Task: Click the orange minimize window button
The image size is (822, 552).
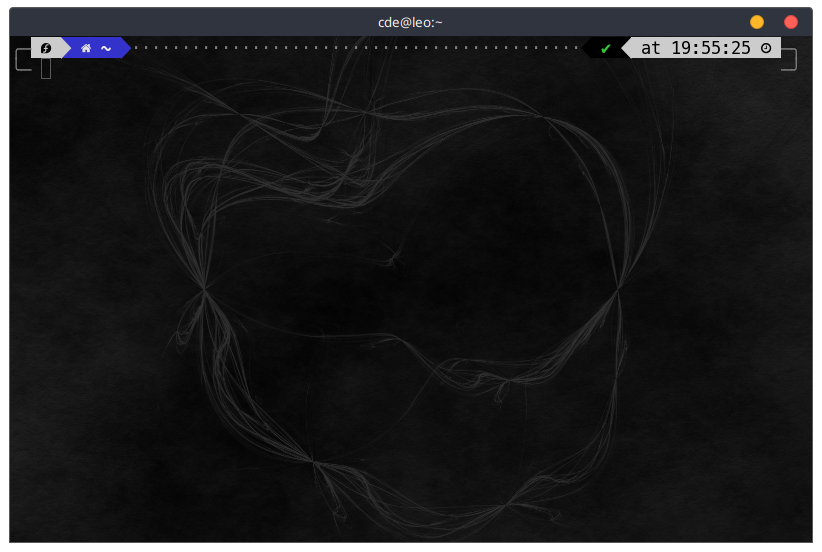Action: click(x=756, y=22)
